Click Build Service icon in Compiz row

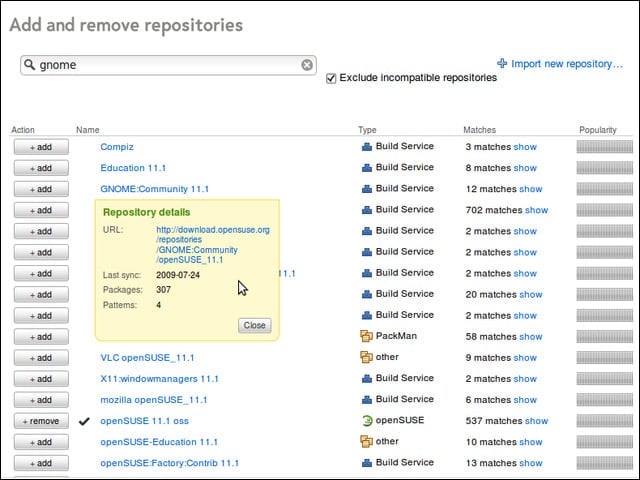pos(367,147)
